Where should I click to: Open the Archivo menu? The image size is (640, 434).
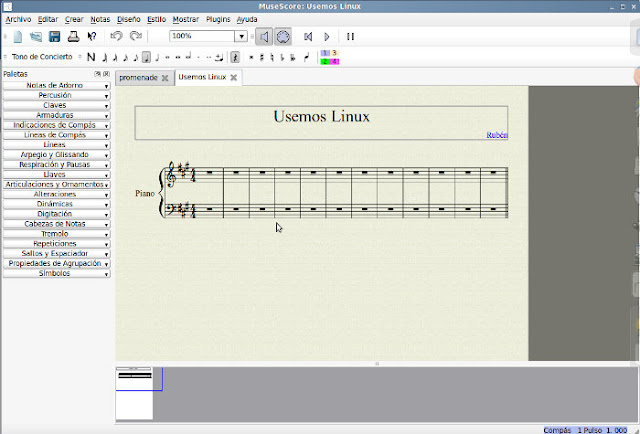point(18,19)
